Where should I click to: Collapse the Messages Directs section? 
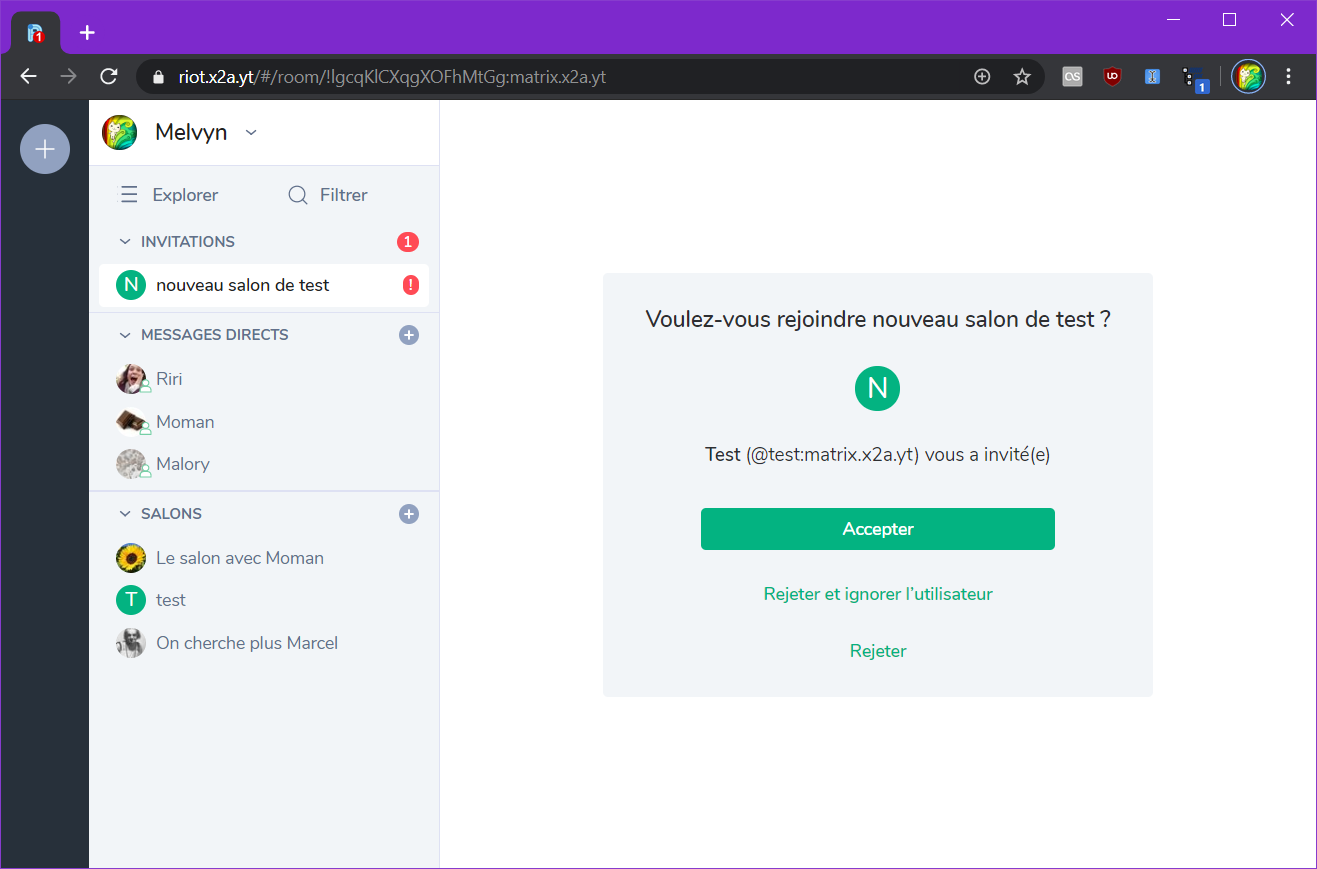pyautogui.click(x=125, y=335)
